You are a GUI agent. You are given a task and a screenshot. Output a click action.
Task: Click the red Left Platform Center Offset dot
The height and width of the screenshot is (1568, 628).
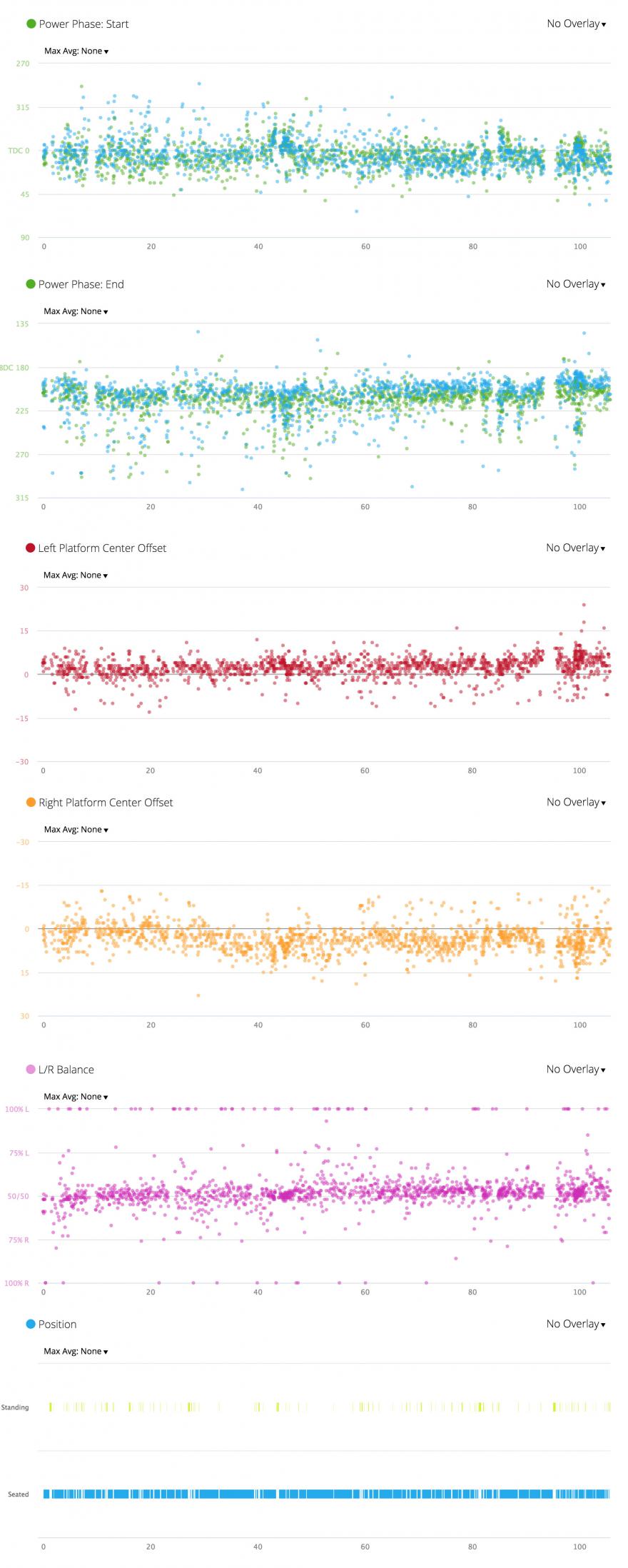tap(30, 548)
